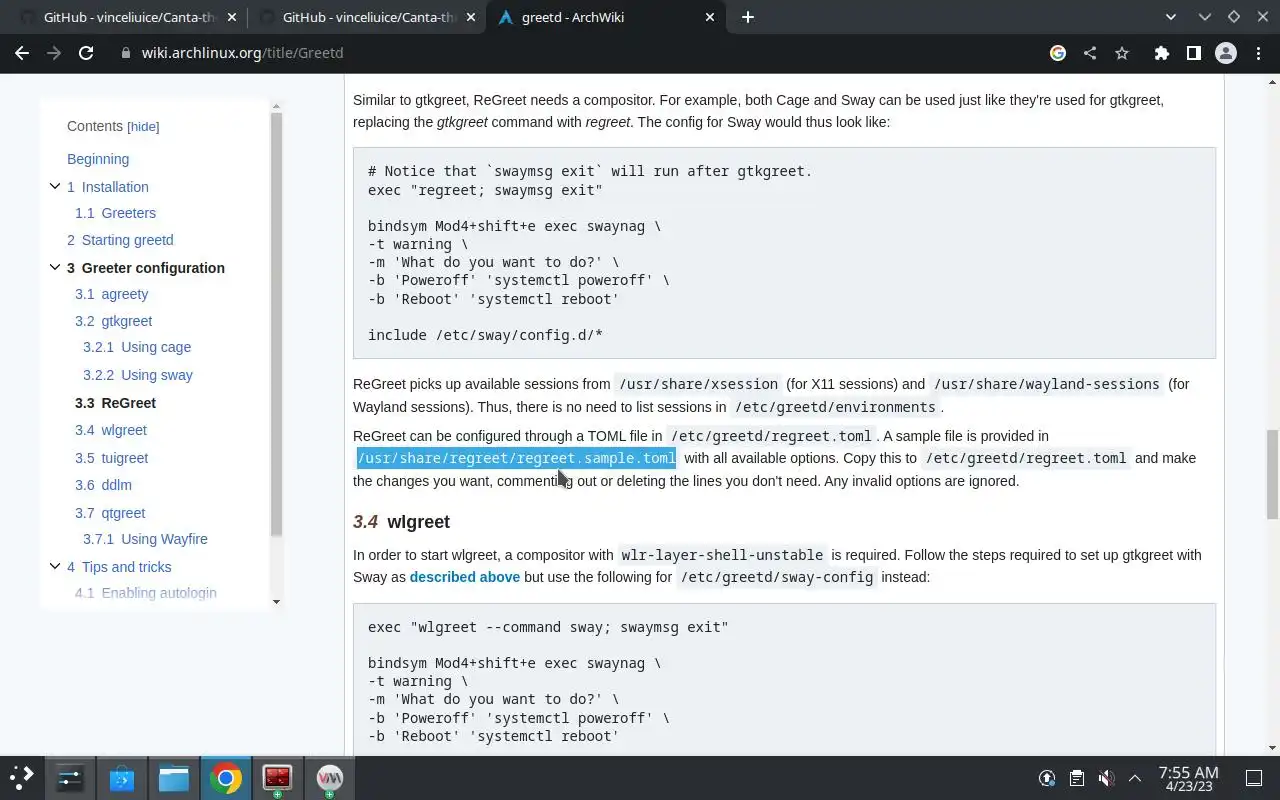The image size is (1280, 800).
Task: Jump to 3.4 wlgreet in contents
Action: (111, 430)
